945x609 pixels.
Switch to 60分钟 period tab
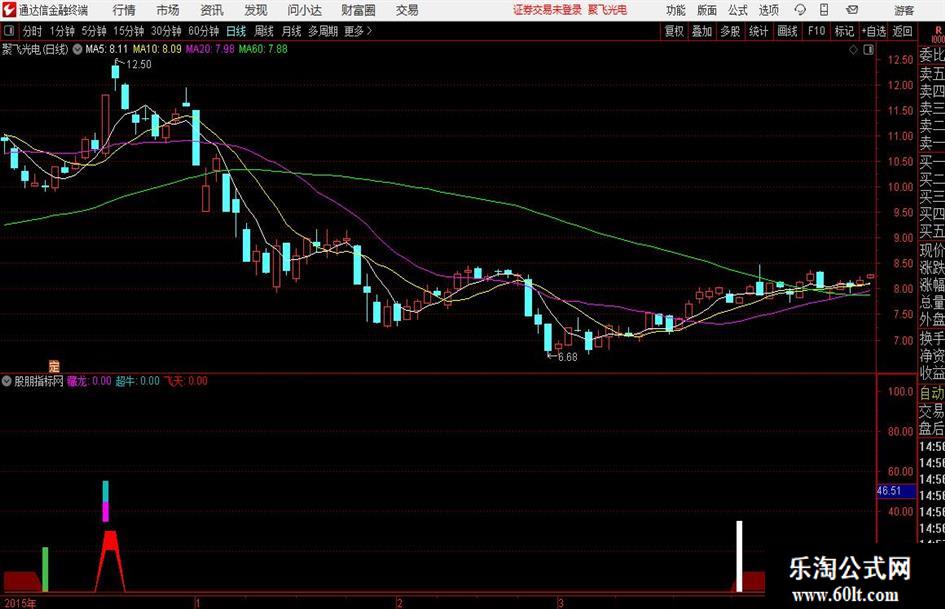[203, 31]
